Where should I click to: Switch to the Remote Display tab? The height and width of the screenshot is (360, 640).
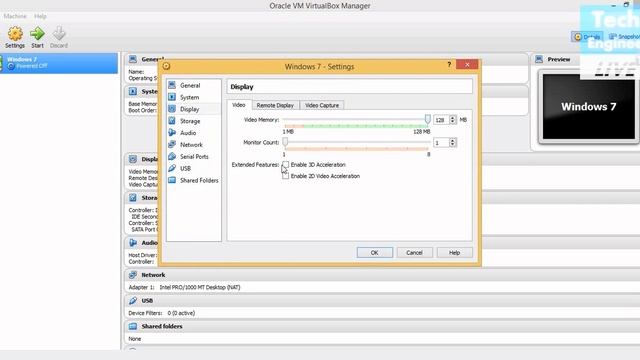point(275,105)
